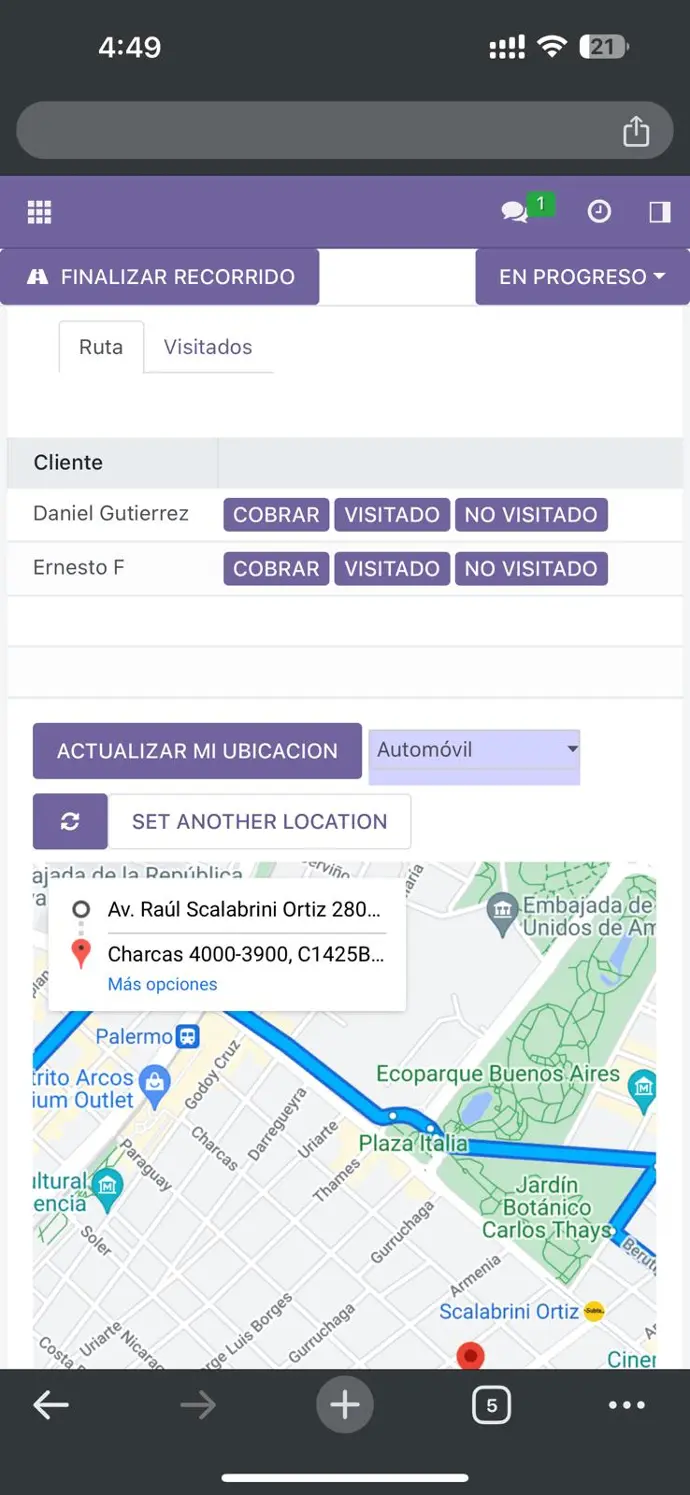The width and height of the screenshot is (690, 1495).
Task: Expand the EN PROGRESO status dropdown
Action: click(x=582, y=277)
